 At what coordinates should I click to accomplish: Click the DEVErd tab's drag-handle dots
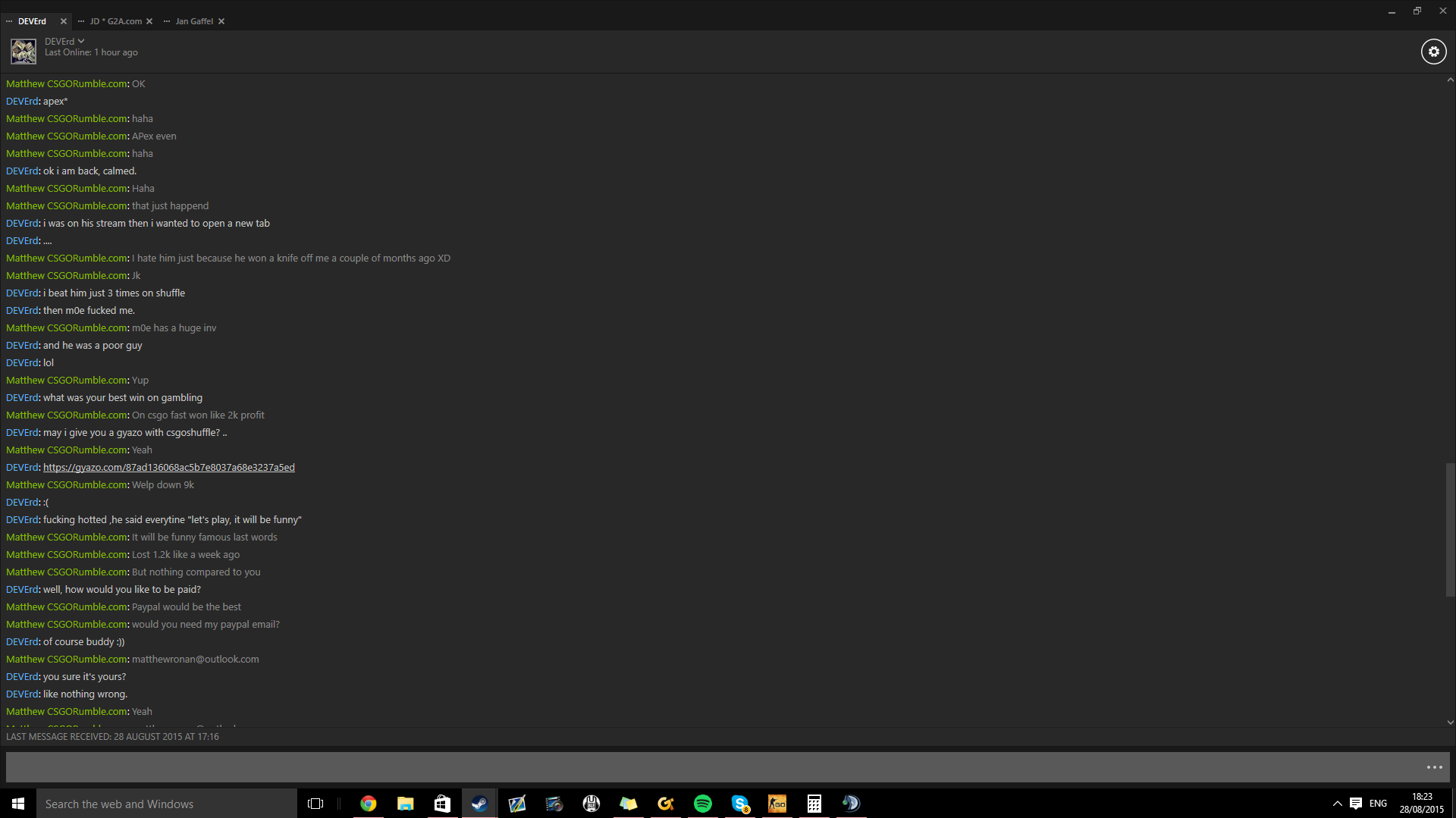click(9, 21)
